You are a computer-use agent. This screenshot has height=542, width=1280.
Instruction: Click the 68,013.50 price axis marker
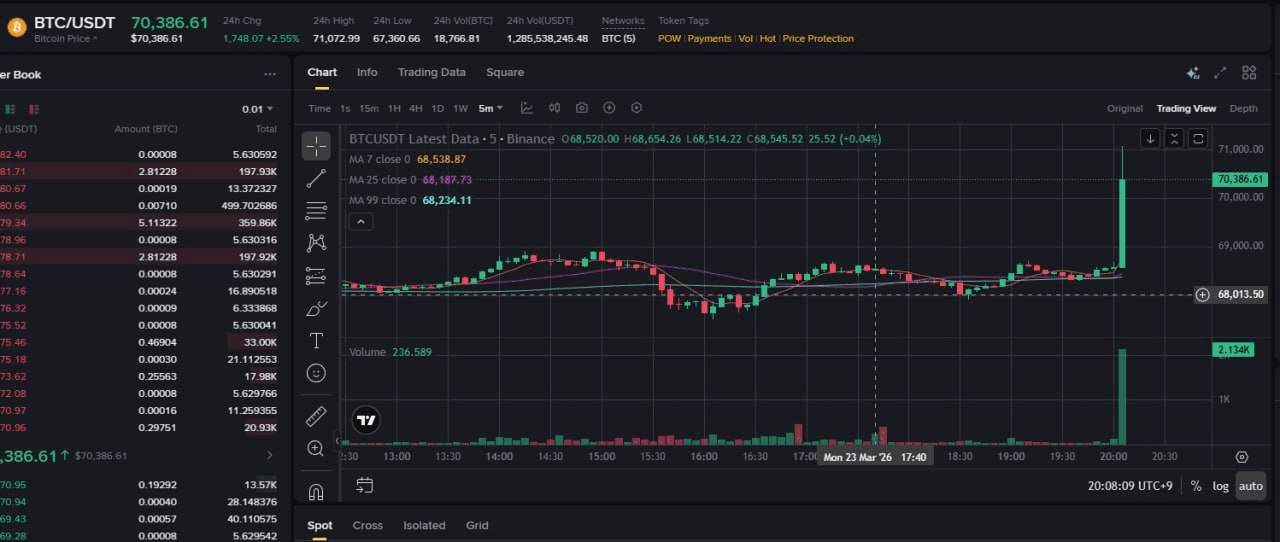click(1240, 294)
